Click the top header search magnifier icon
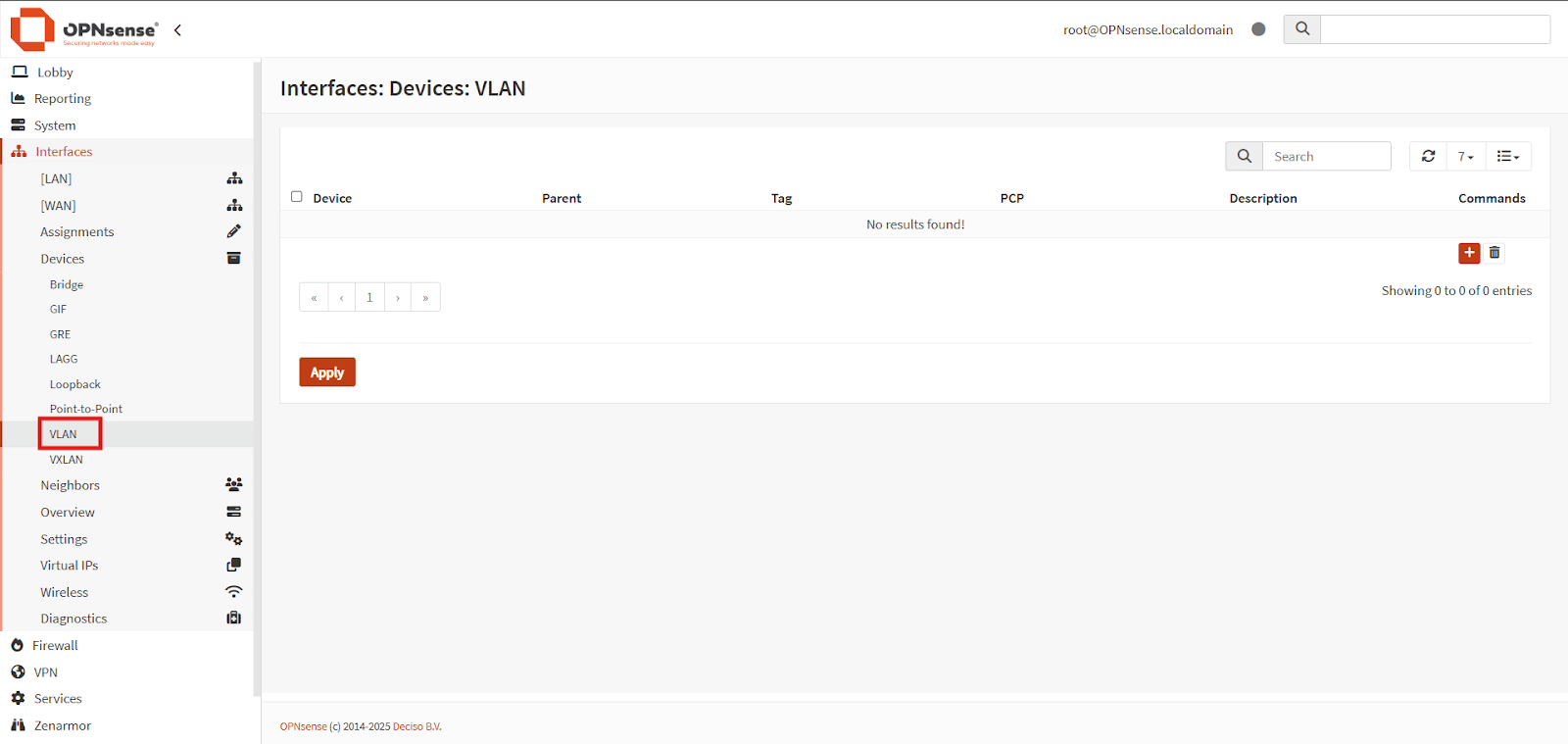The width and height of the screenshot is (1568, 744). pos(1302,29)
